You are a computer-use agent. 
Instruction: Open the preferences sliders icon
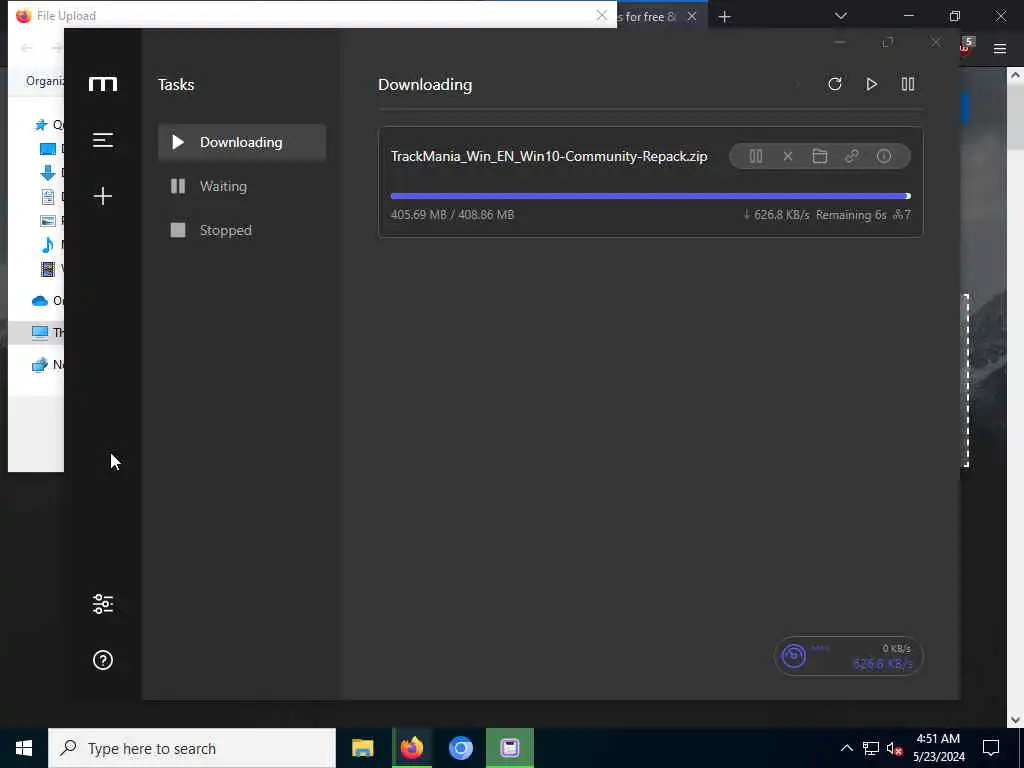[x=103, y=604]
